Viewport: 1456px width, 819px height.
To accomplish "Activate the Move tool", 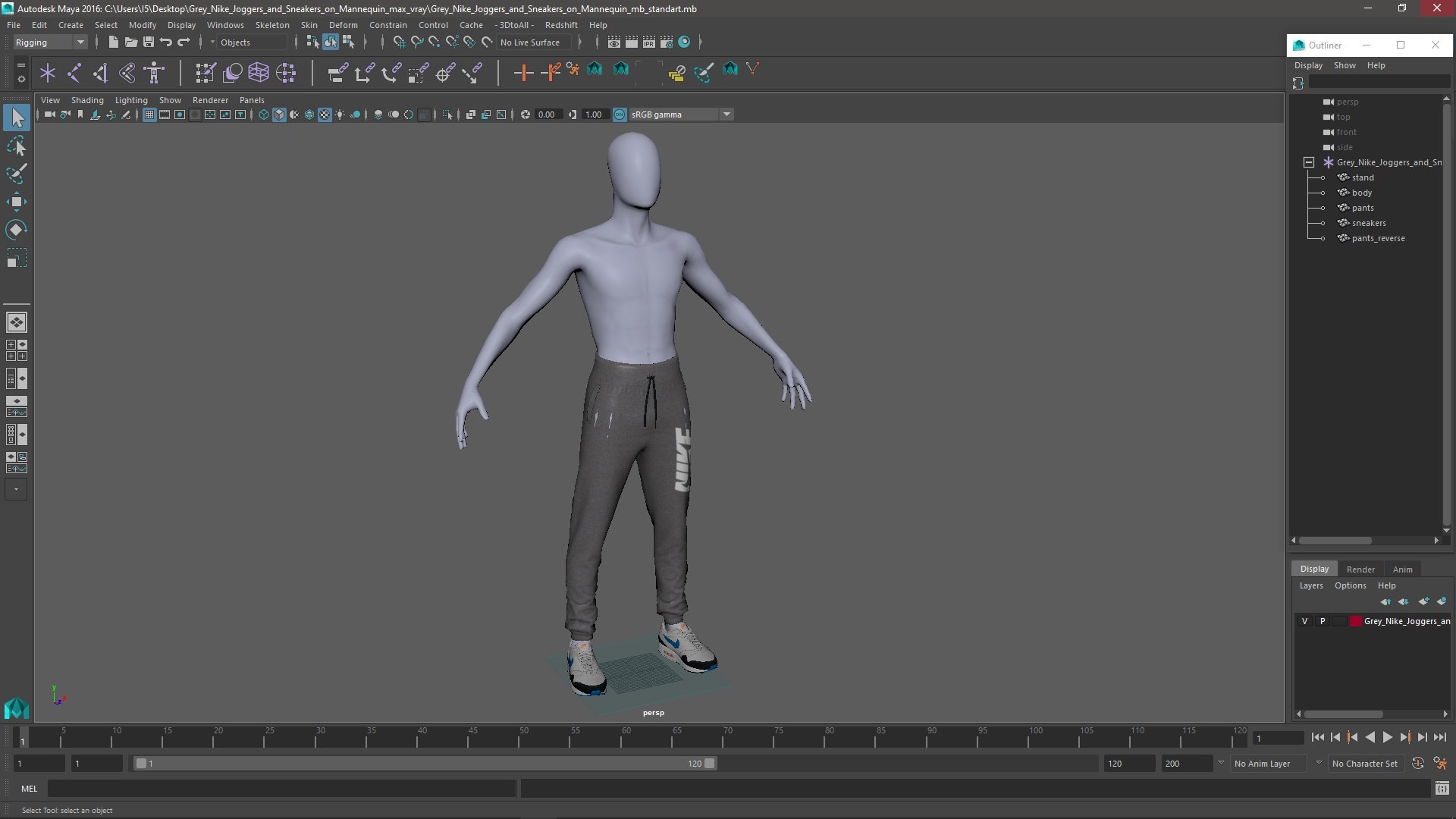I will 17,202.
